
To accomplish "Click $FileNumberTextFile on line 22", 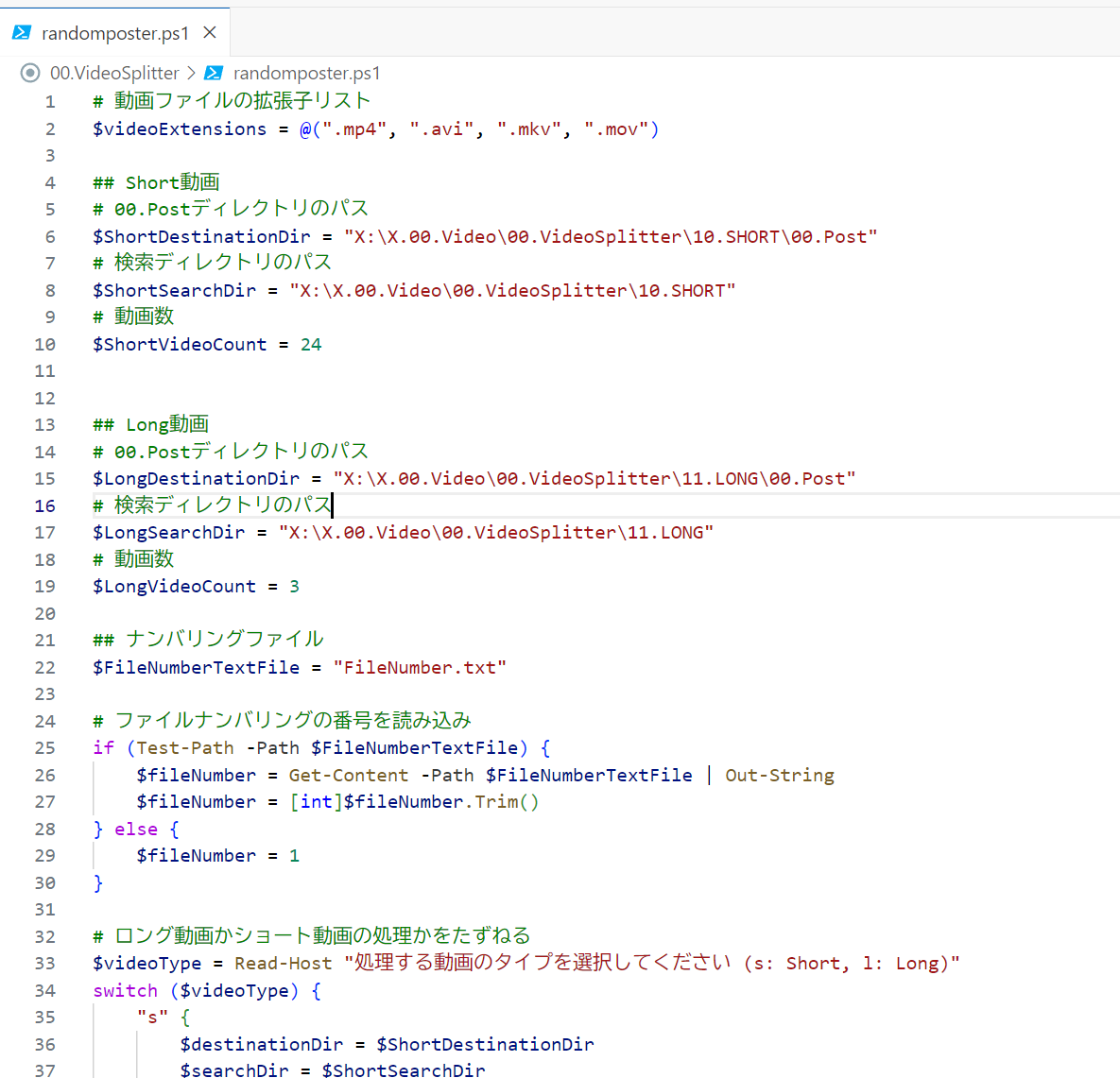I will tap(196, 668).
